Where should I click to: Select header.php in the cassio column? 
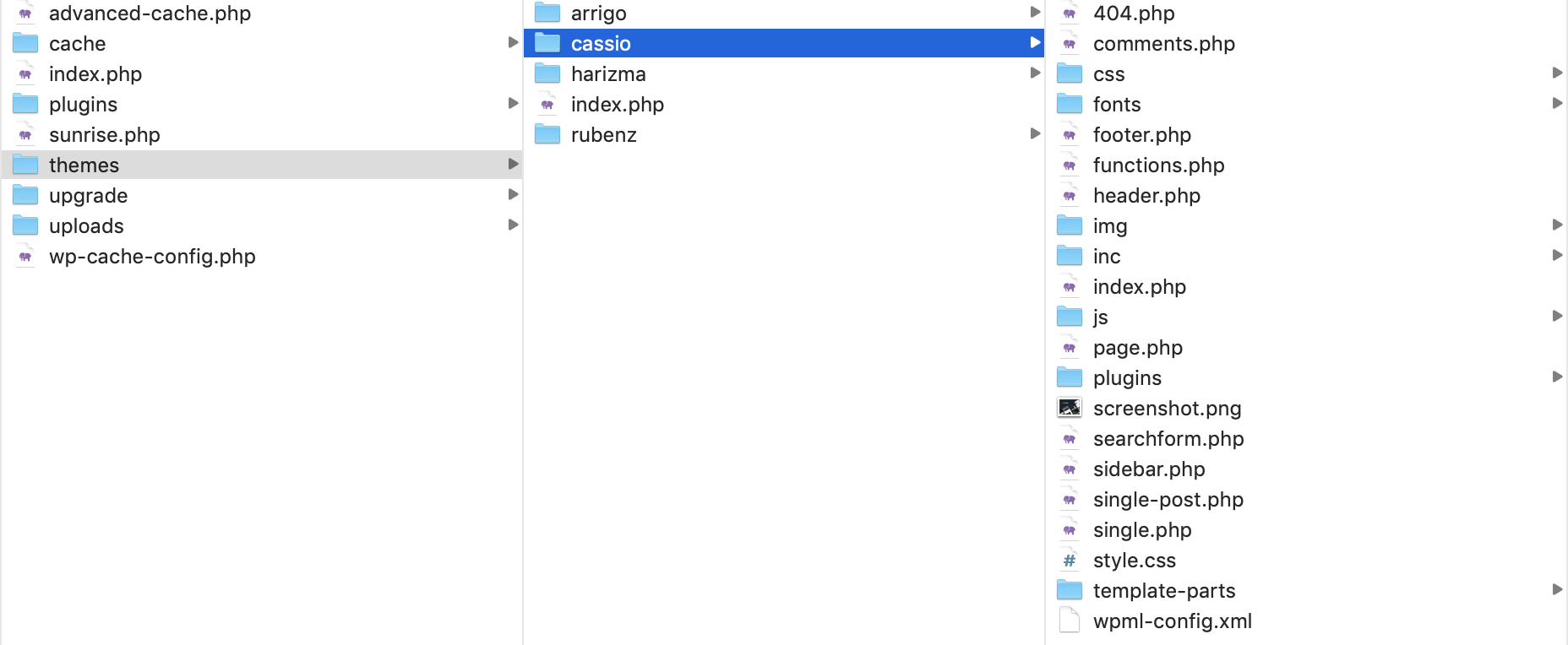[x=1146, y=196]
